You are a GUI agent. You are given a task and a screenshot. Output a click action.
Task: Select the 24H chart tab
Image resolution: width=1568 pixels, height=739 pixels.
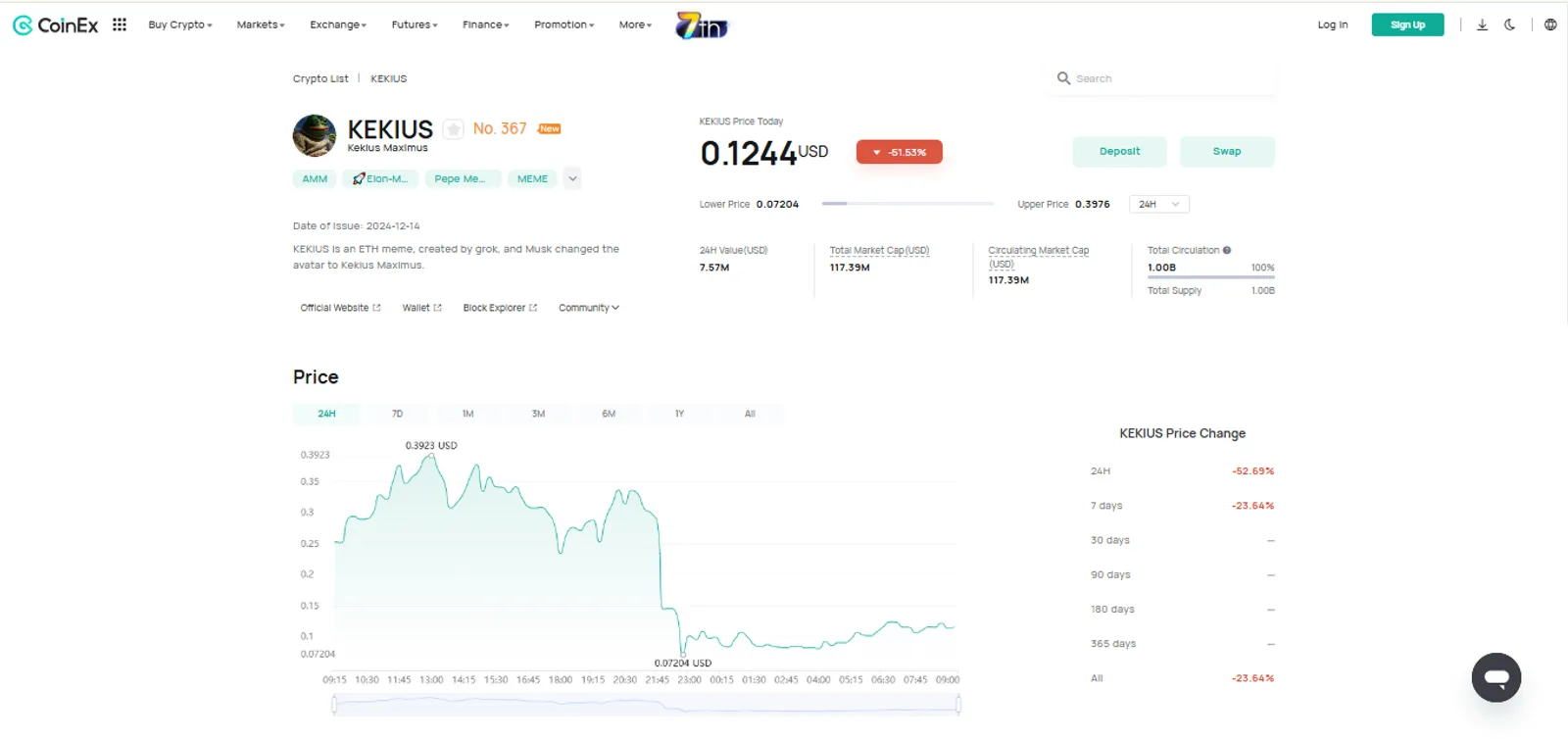point(326,414)
